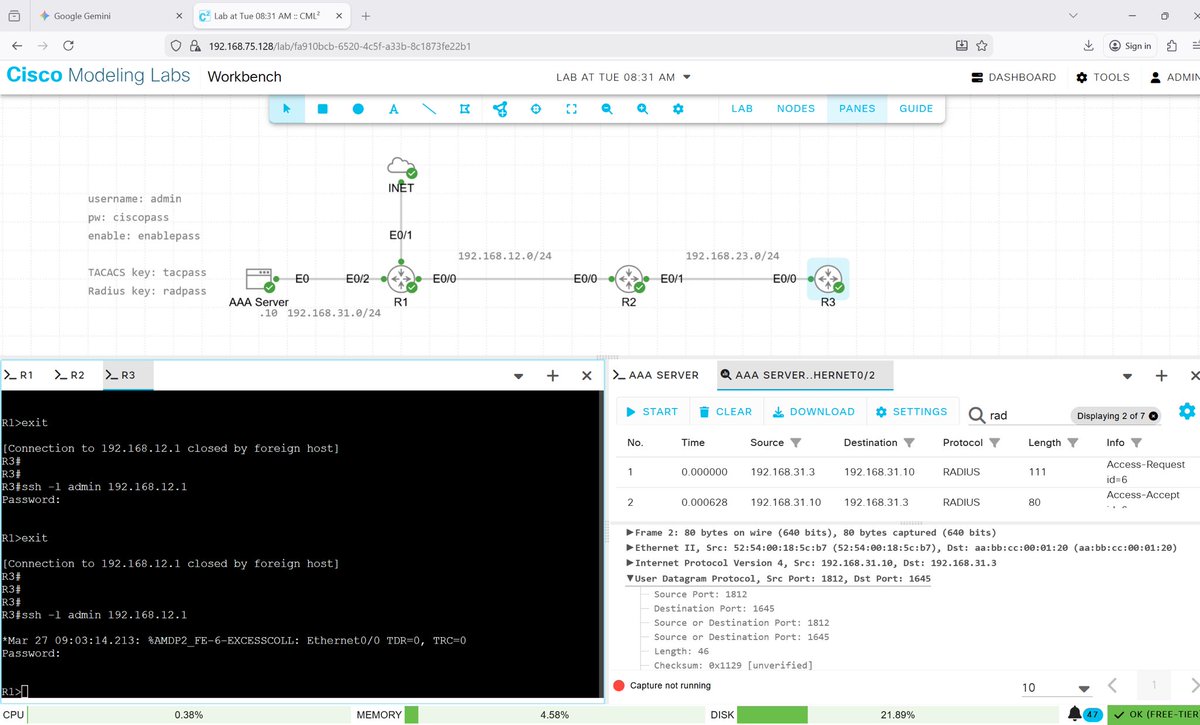Clear the 'Displaying 2 of 7' filter chip
1200x725 pixels.
pos(1153,416)
